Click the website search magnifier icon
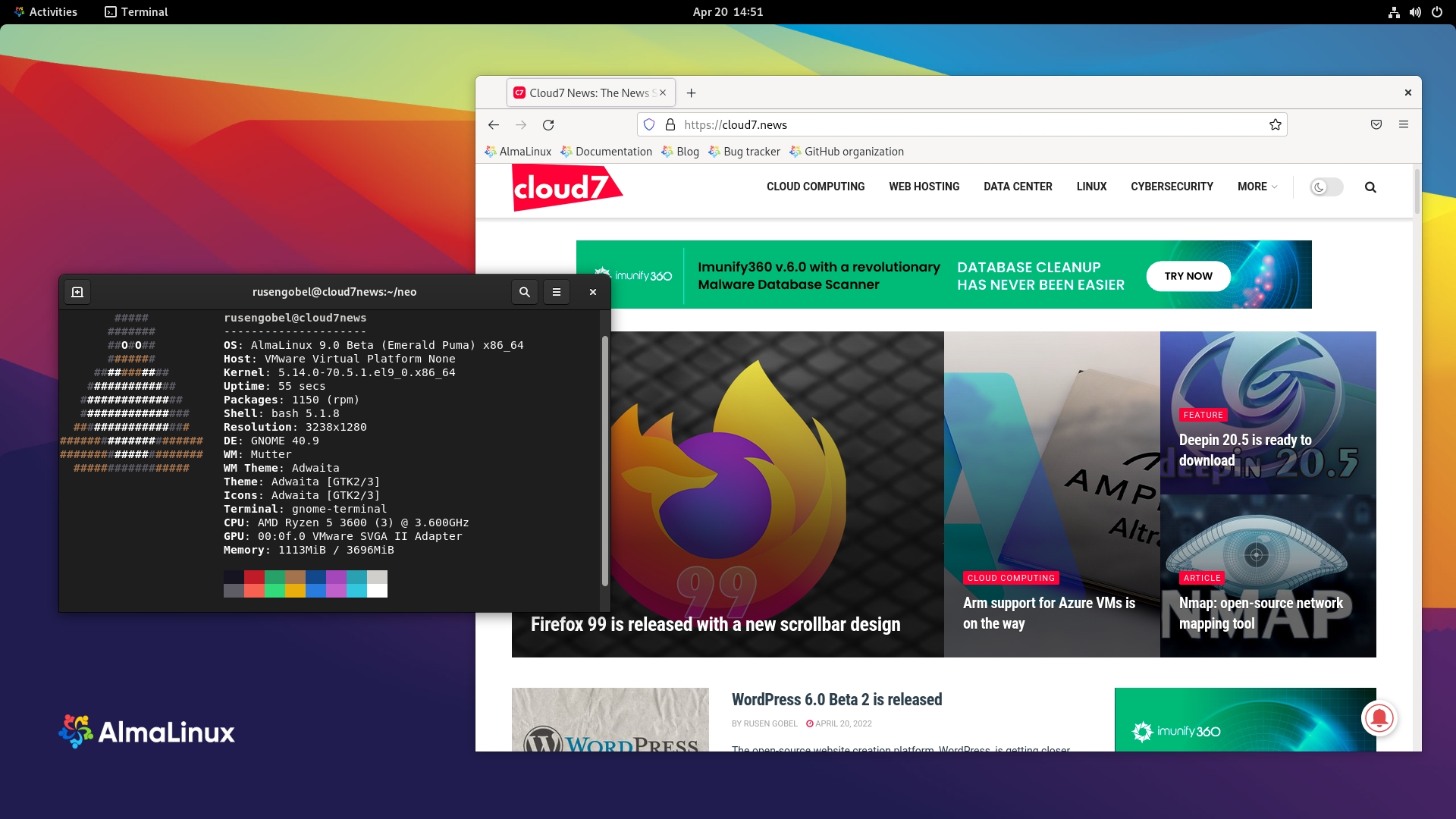The image size is (1456, 819). [x=1370, y=187]
